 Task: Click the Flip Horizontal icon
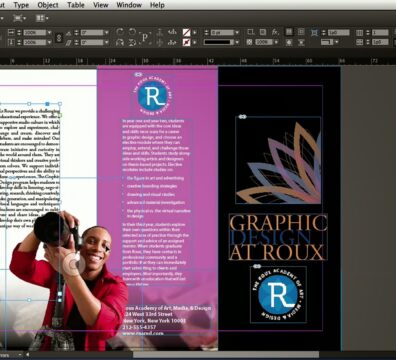click(120, 42)
